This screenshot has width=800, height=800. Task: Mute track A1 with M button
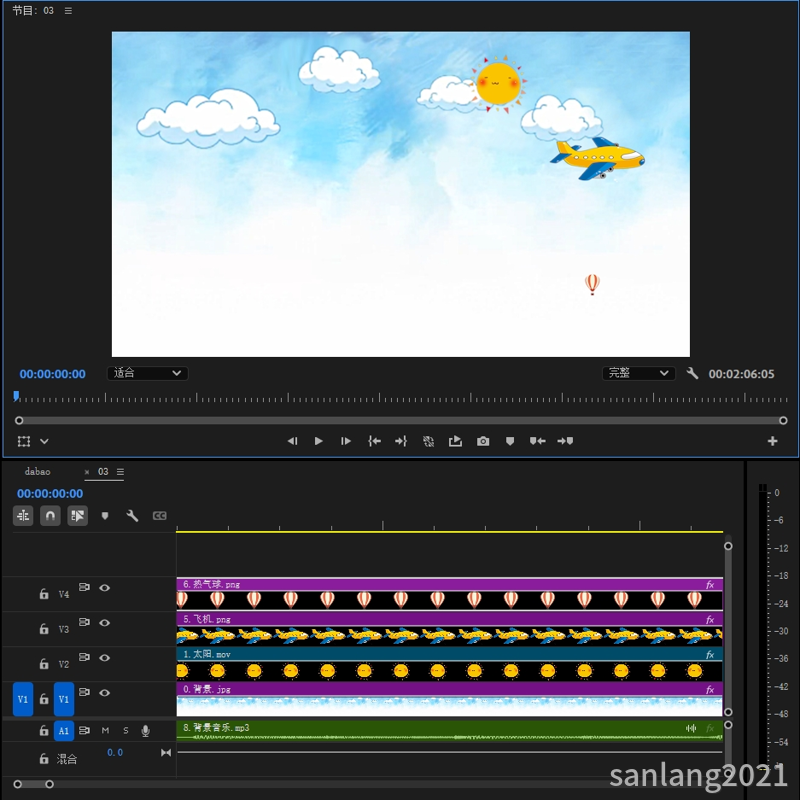pos(105,731)
